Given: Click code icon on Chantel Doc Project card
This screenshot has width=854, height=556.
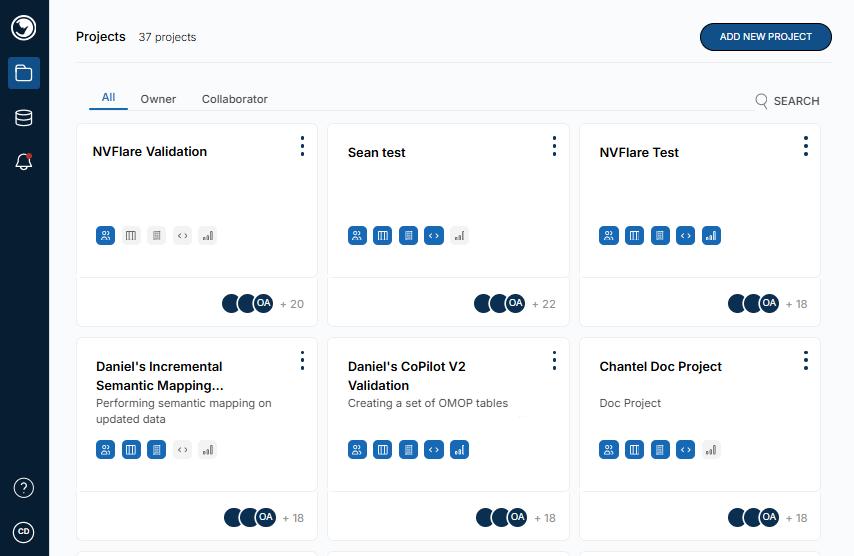Looking at the screenshot, I should pyautogui.click(x=686, y=450).
